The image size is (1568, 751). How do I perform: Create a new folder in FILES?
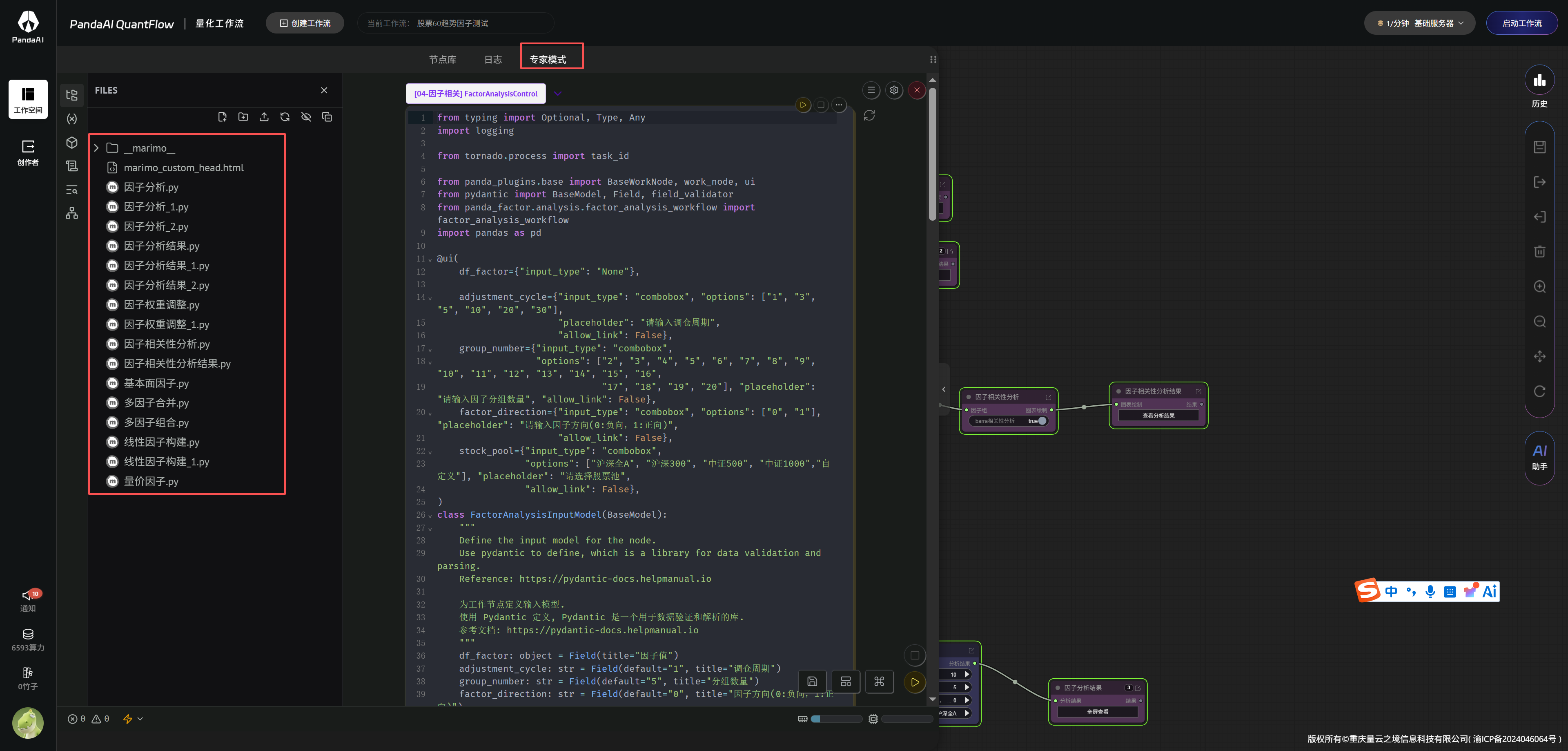pos(243,117)
